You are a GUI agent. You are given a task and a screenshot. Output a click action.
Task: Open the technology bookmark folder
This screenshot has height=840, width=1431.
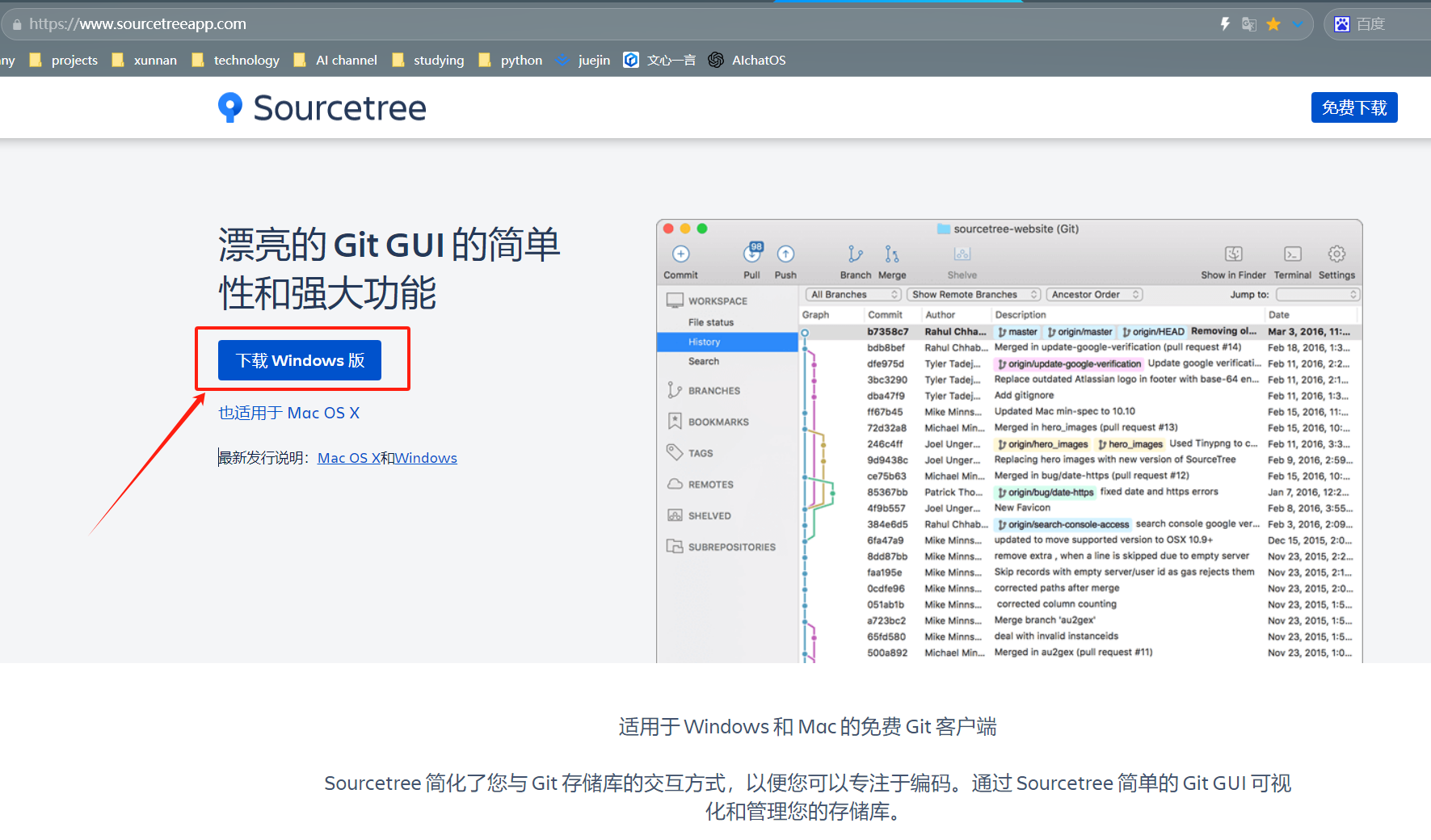235,60
